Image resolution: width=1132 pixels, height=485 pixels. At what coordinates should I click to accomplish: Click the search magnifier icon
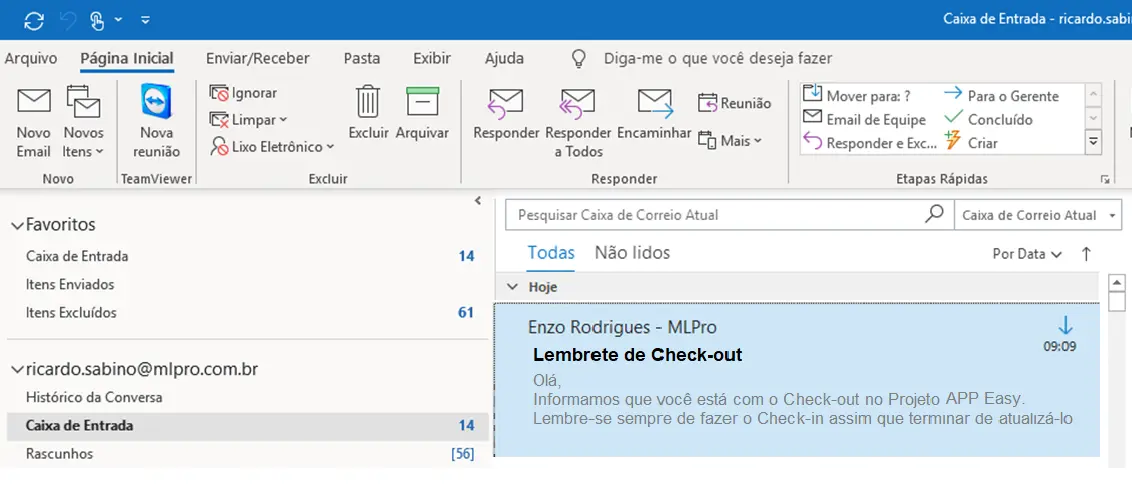point(935,214)
